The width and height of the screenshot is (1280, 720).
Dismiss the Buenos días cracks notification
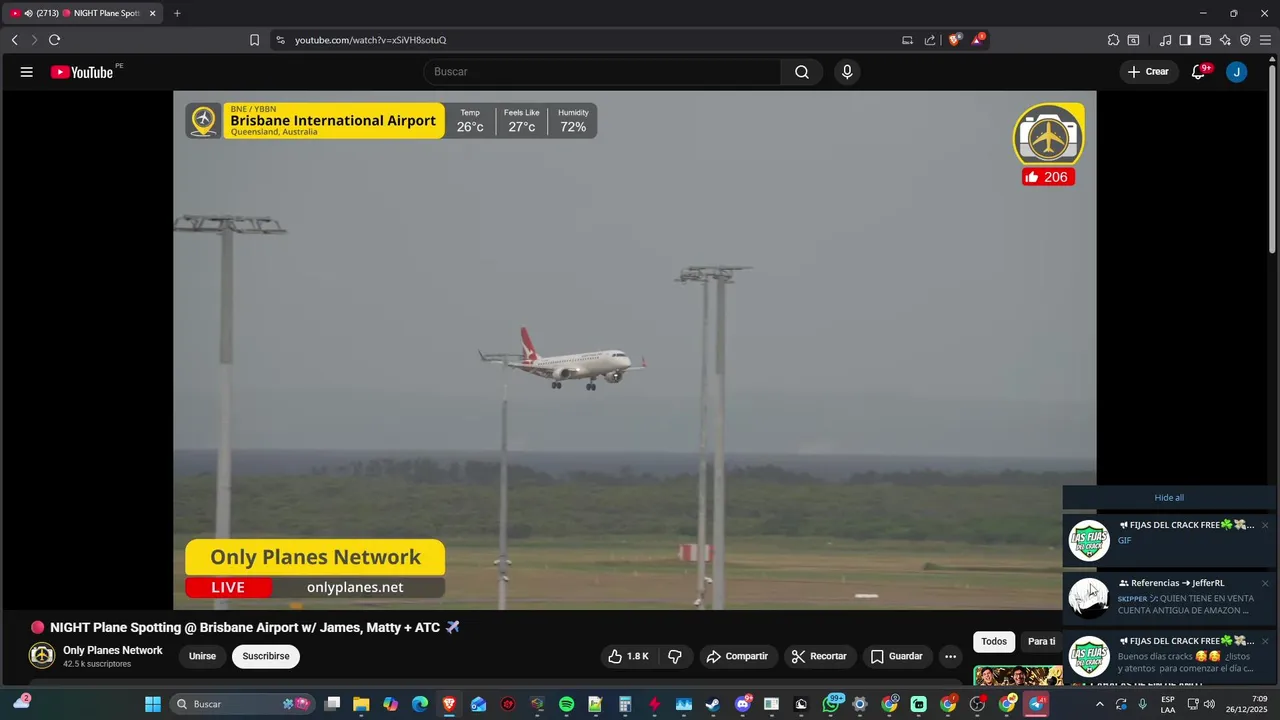click(1265, 641)
